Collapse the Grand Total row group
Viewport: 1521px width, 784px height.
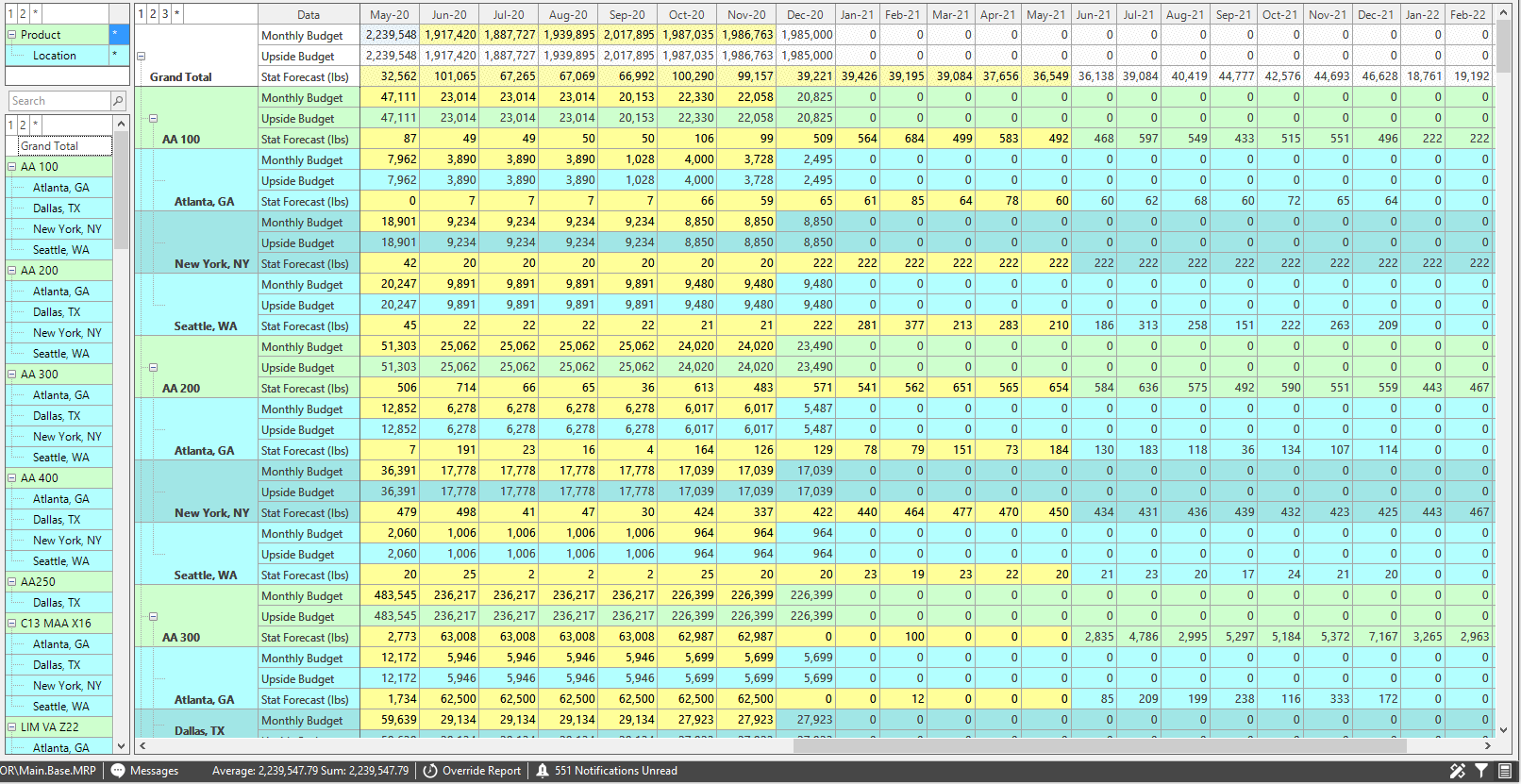[142, 56]
